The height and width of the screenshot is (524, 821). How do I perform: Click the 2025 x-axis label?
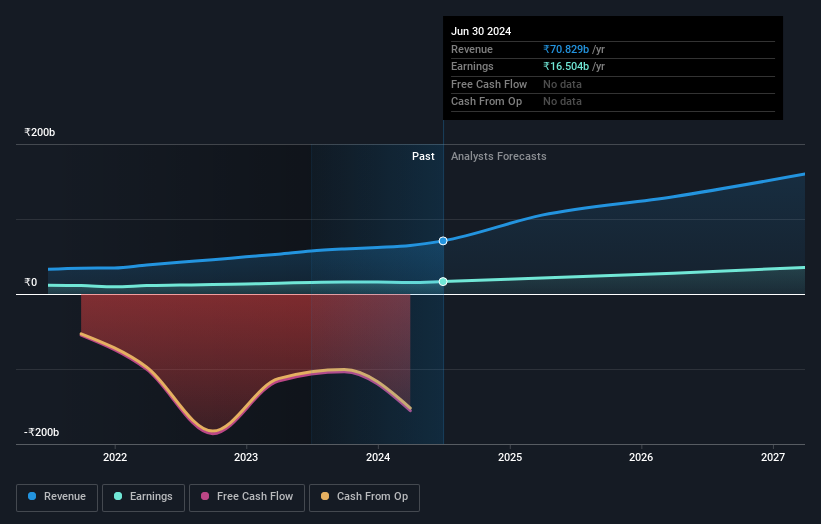point(510,457)
